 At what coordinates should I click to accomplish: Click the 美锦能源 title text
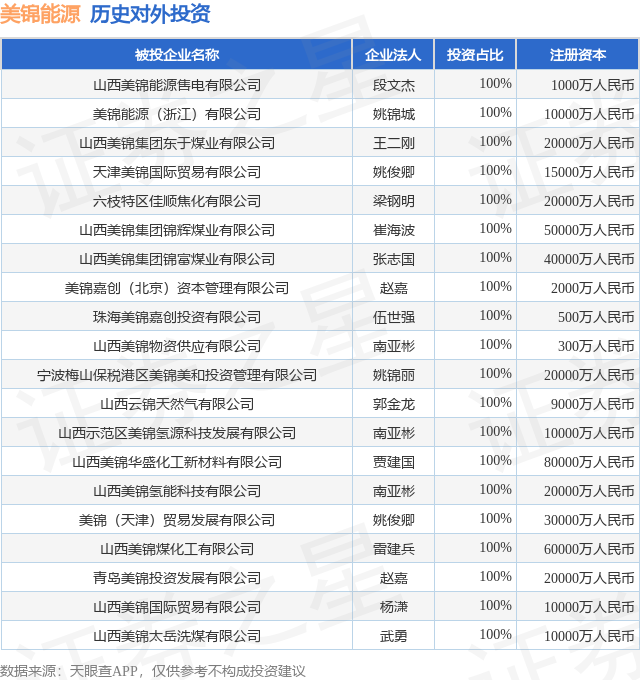[x=40, y=14]
